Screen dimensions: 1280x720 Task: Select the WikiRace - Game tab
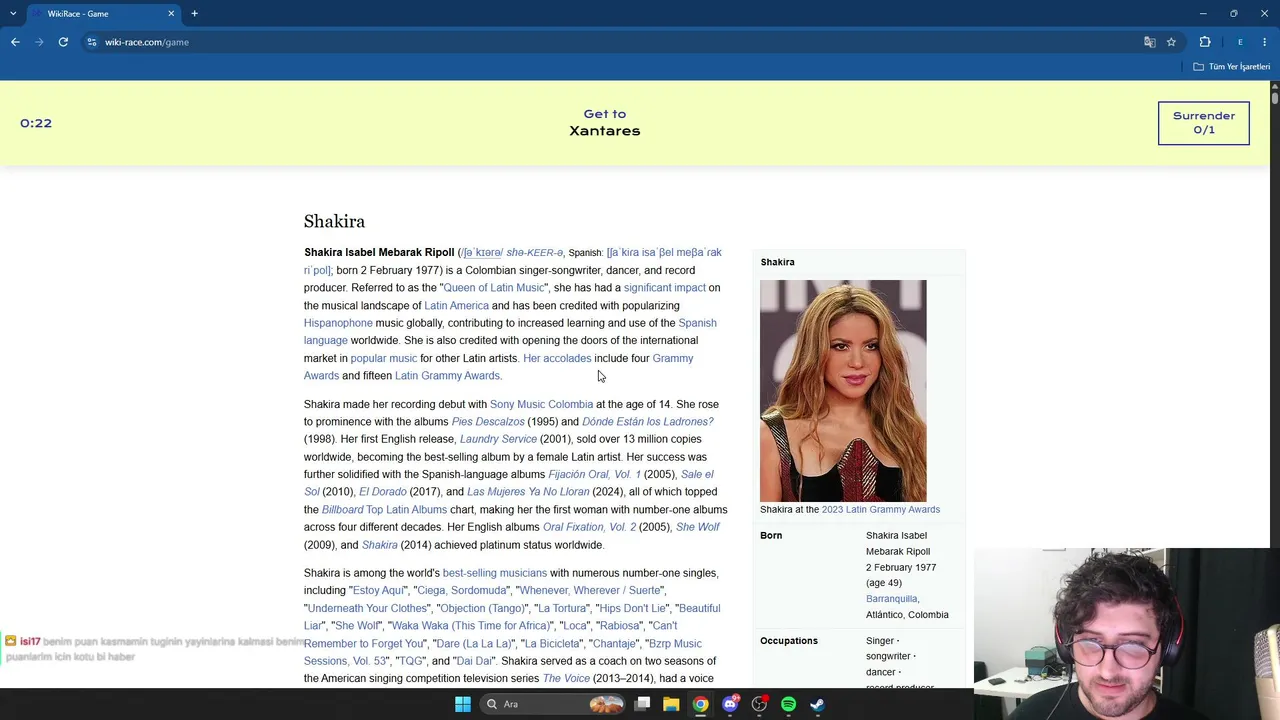[103, 14]
